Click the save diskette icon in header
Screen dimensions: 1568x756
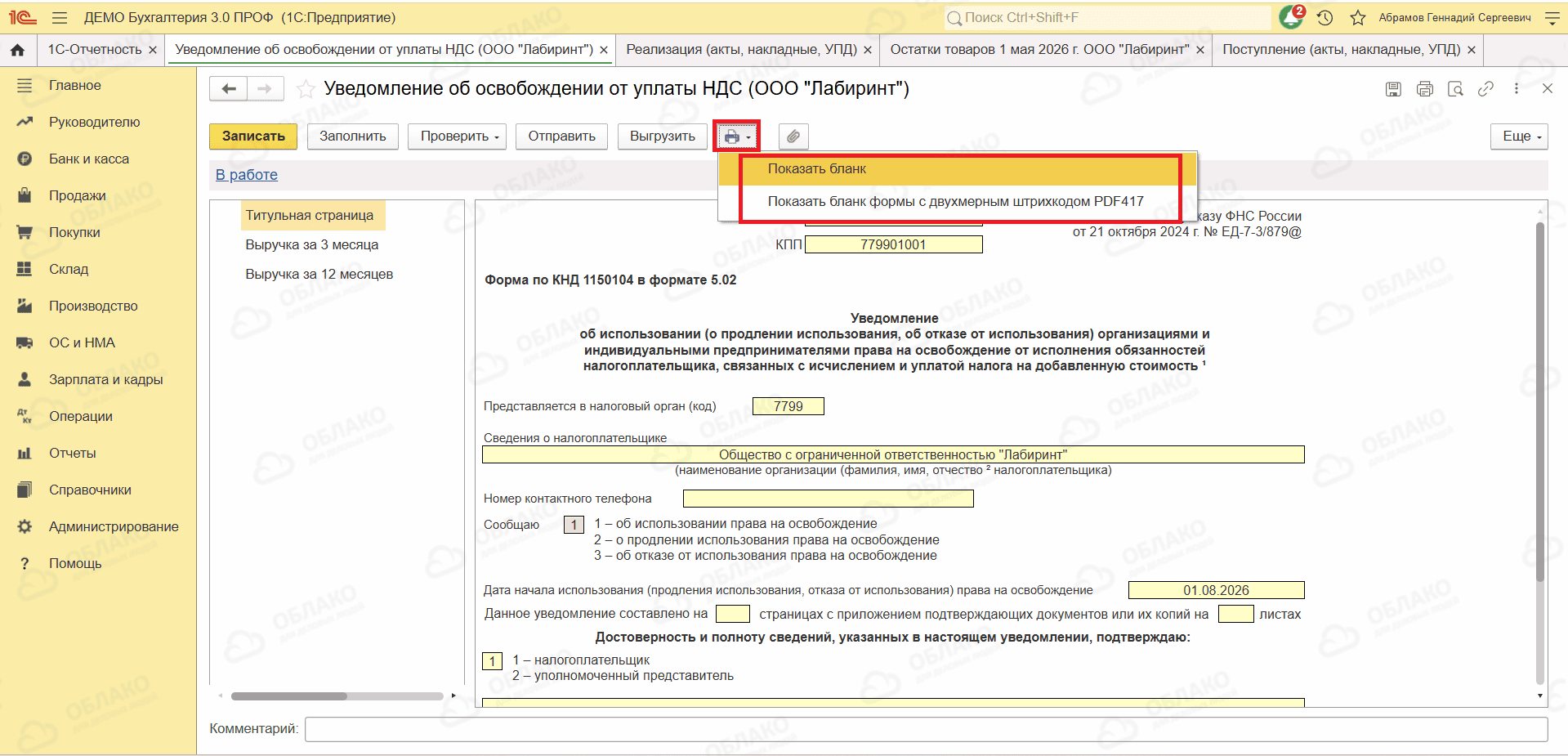pos(1393,89)
